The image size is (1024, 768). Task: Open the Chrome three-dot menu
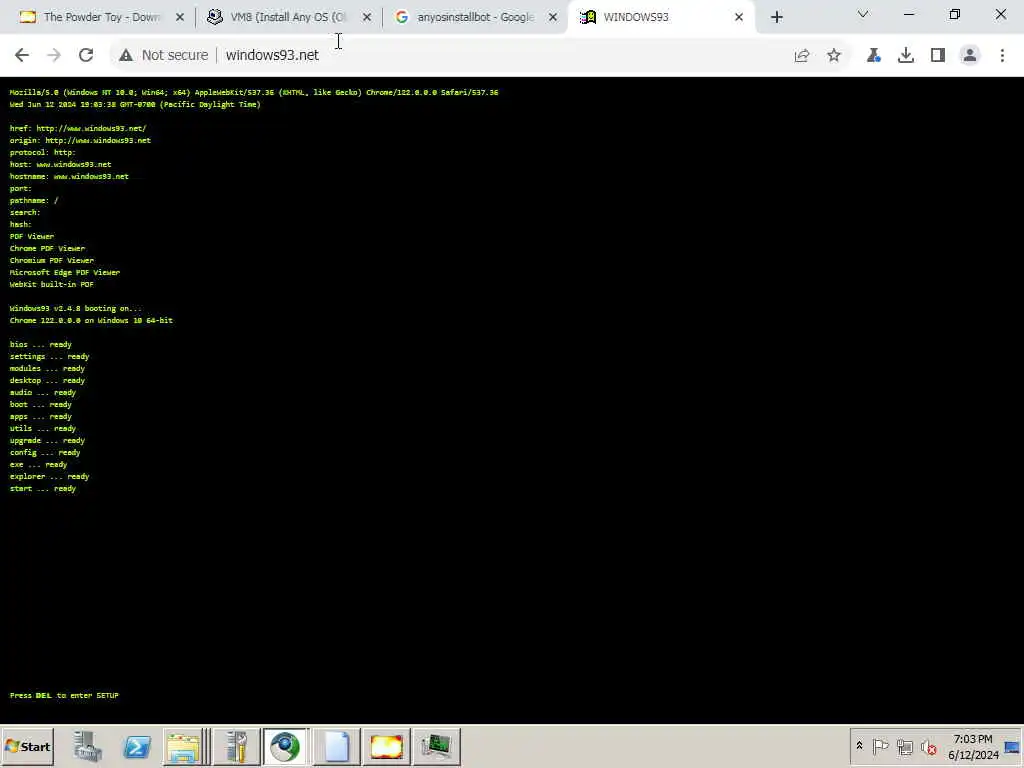click(1002, 56)
